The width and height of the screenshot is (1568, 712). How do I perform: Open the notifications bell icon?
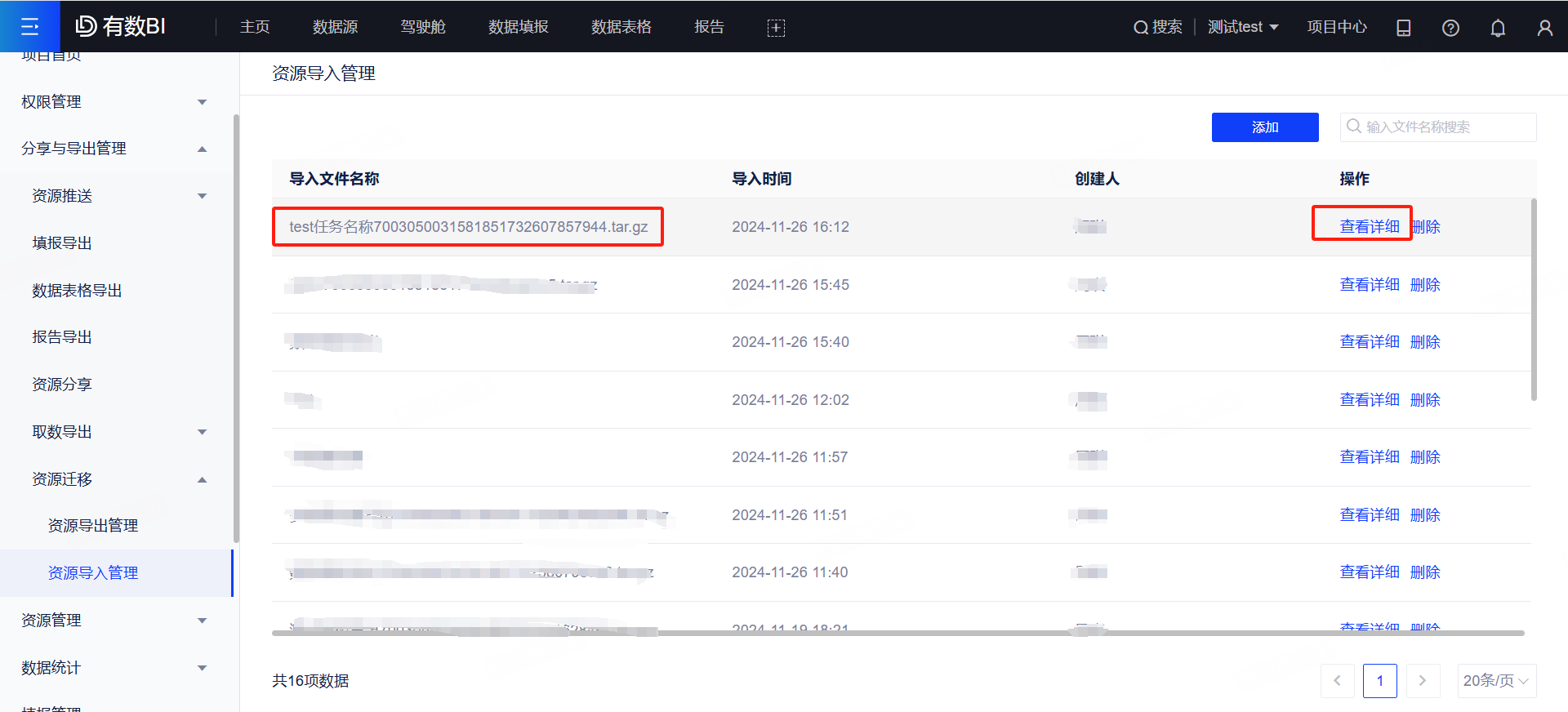1498,28
